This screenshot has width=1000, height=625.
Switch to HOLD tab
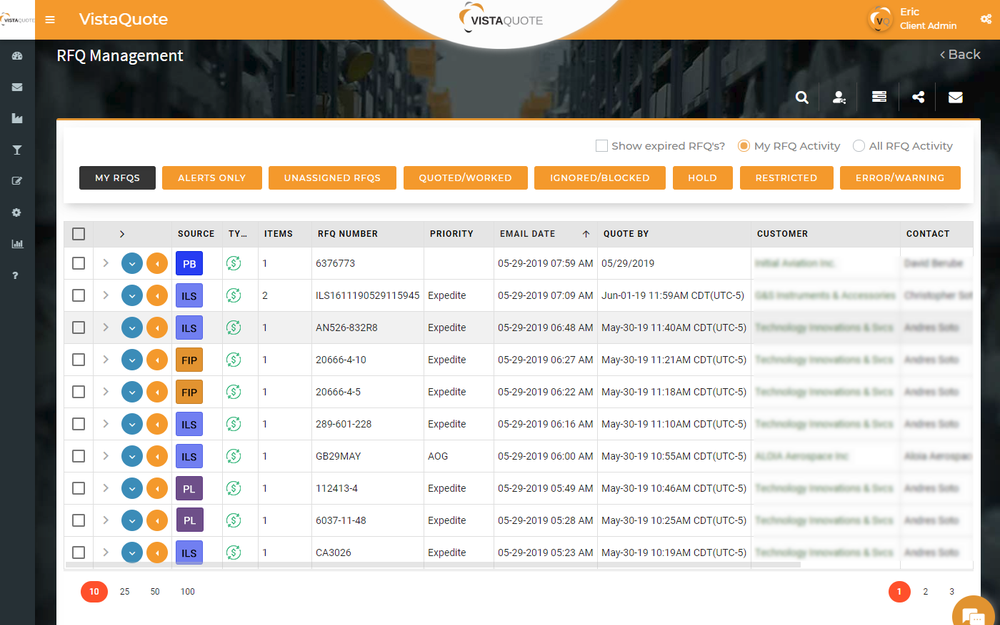(x=703, y=178)
